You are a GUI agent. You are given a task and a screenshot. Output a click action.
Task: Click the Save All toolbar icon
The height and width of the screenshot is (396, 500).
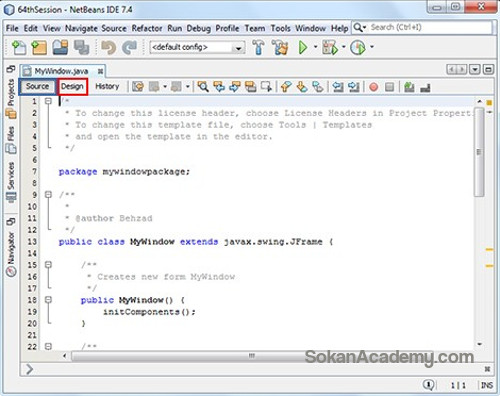pos(81,47)
